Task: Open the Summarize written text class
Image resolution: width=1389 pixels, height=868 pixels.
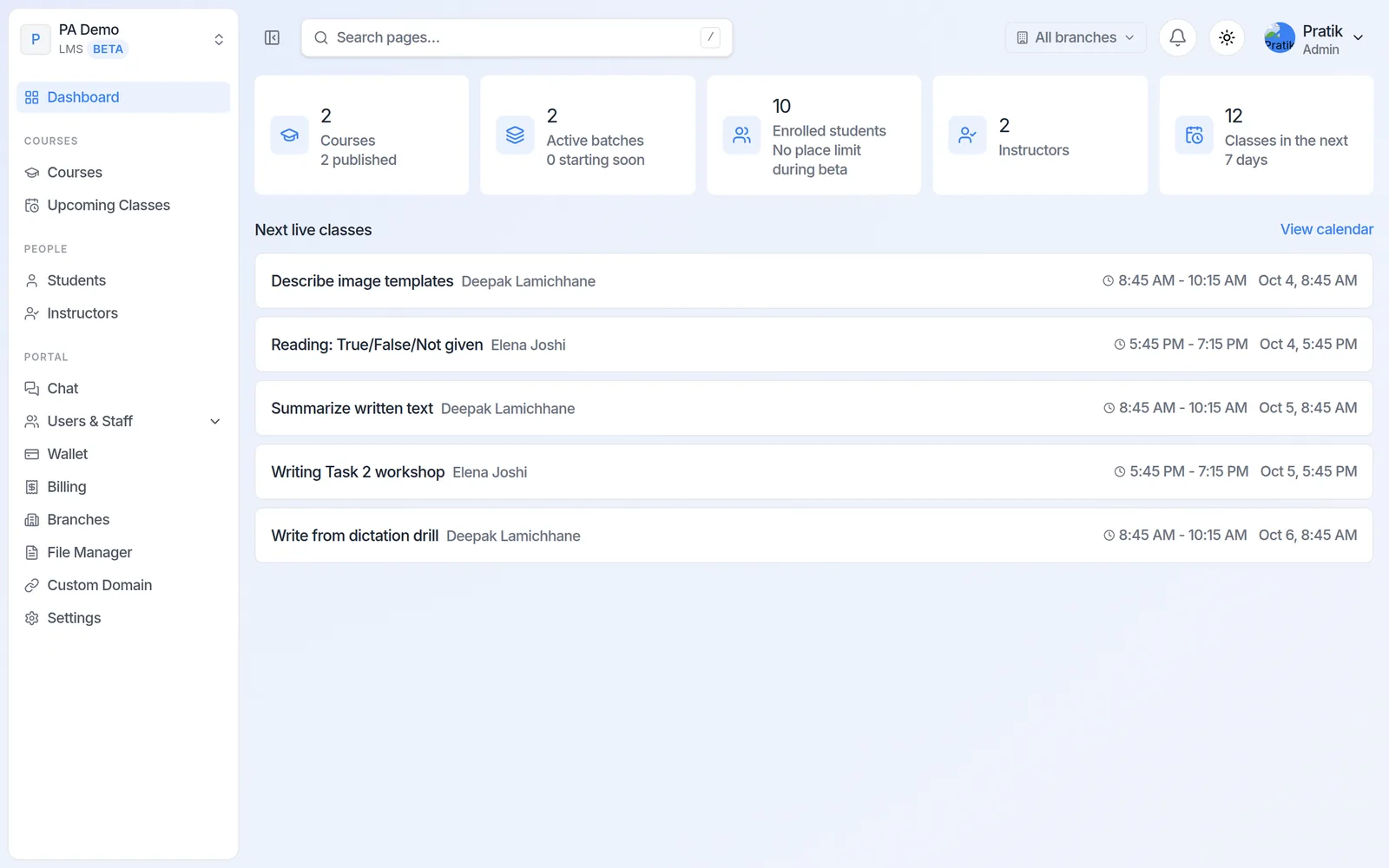Action: (813, 408)
